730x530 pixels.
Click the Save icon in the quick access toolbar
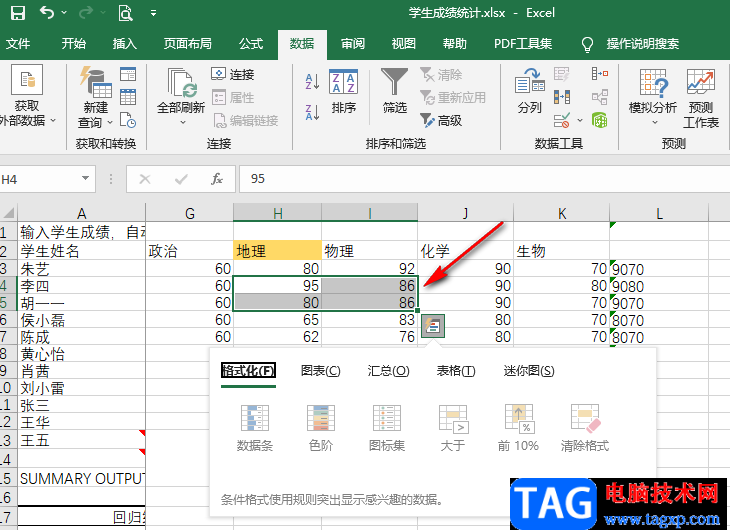click(x=18, y=13)
